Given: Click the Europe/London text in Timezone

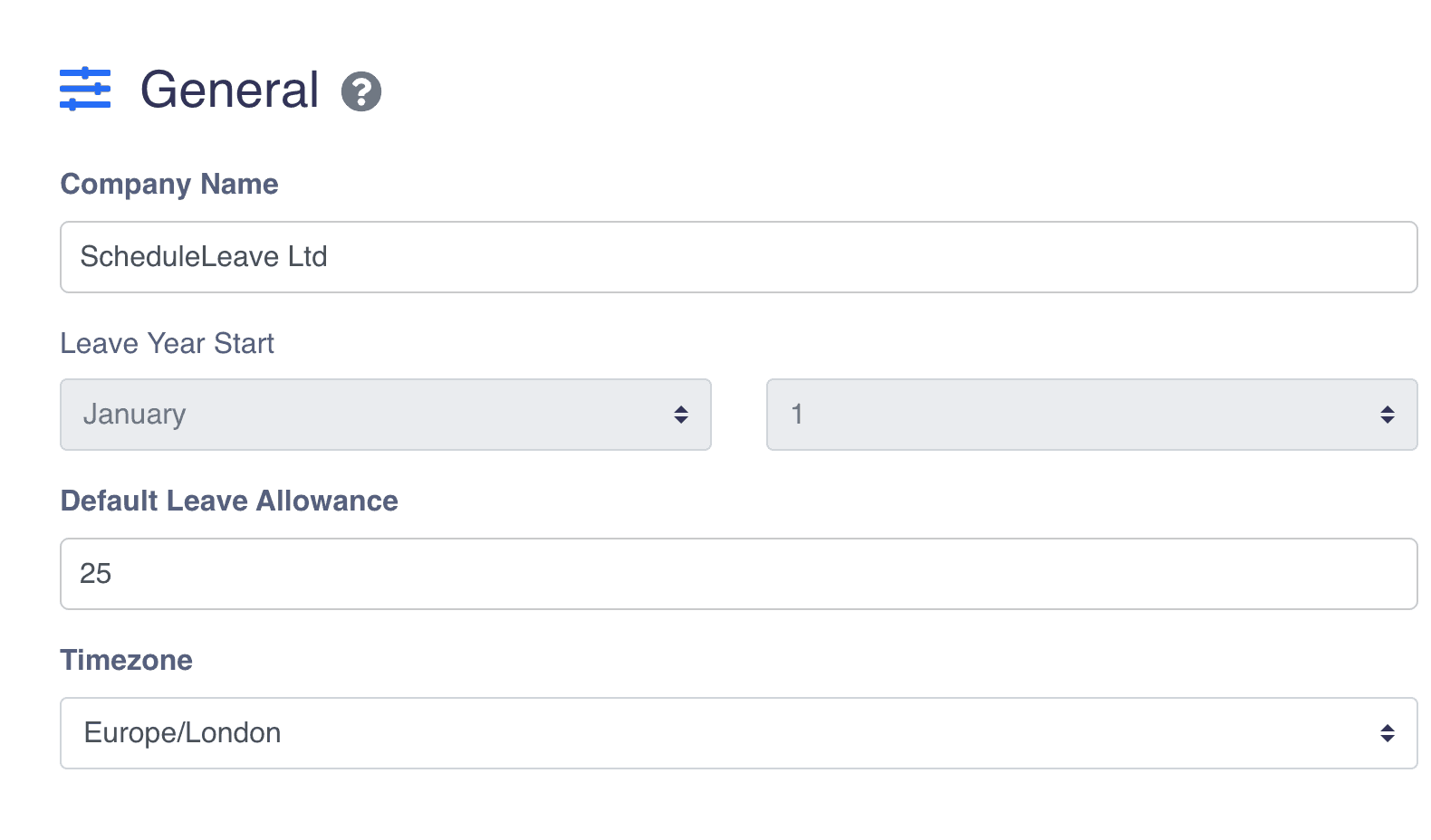Looking at the screenshot, I should click(x=182, y=733).
